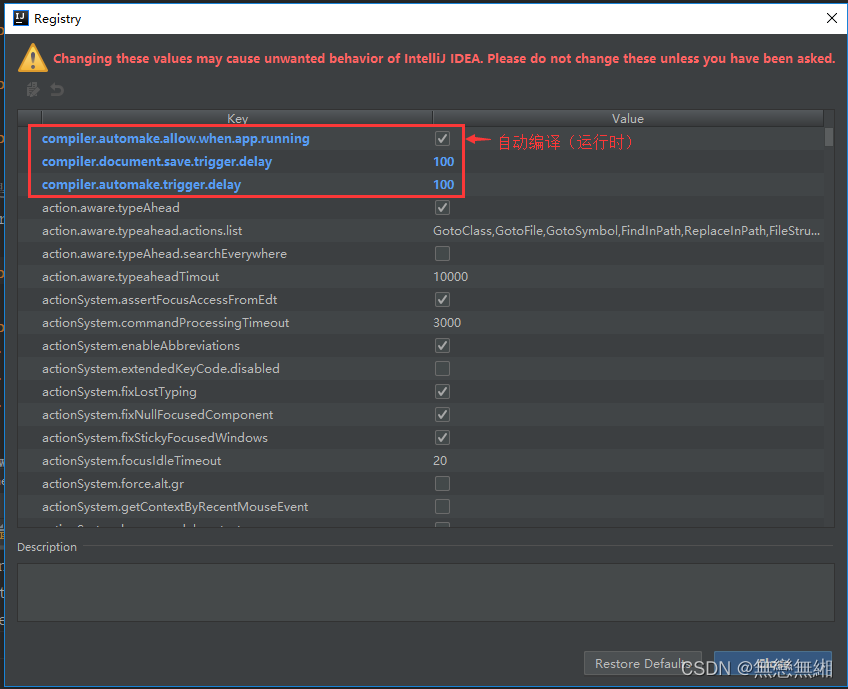This screenshot has width=848, height=689.
Task: Toggle actionSystem.assertFocusAccessFromEdt checkbox
Action: click(x=442, y=300)
